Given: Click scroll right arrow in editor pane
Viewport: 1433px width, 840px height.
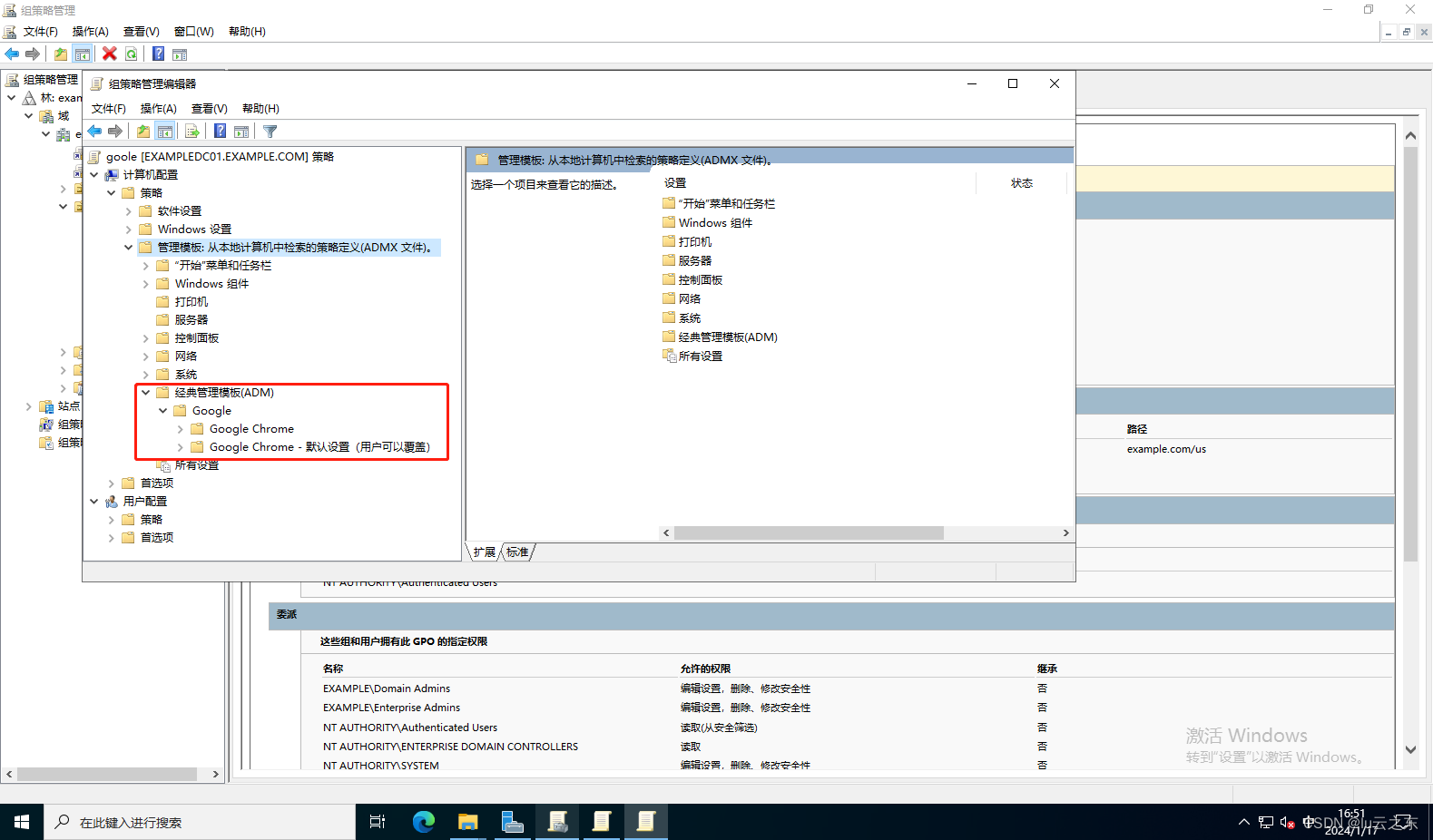Looking at the screenshot, I should pyautogui.click(x=1065, y=533).
